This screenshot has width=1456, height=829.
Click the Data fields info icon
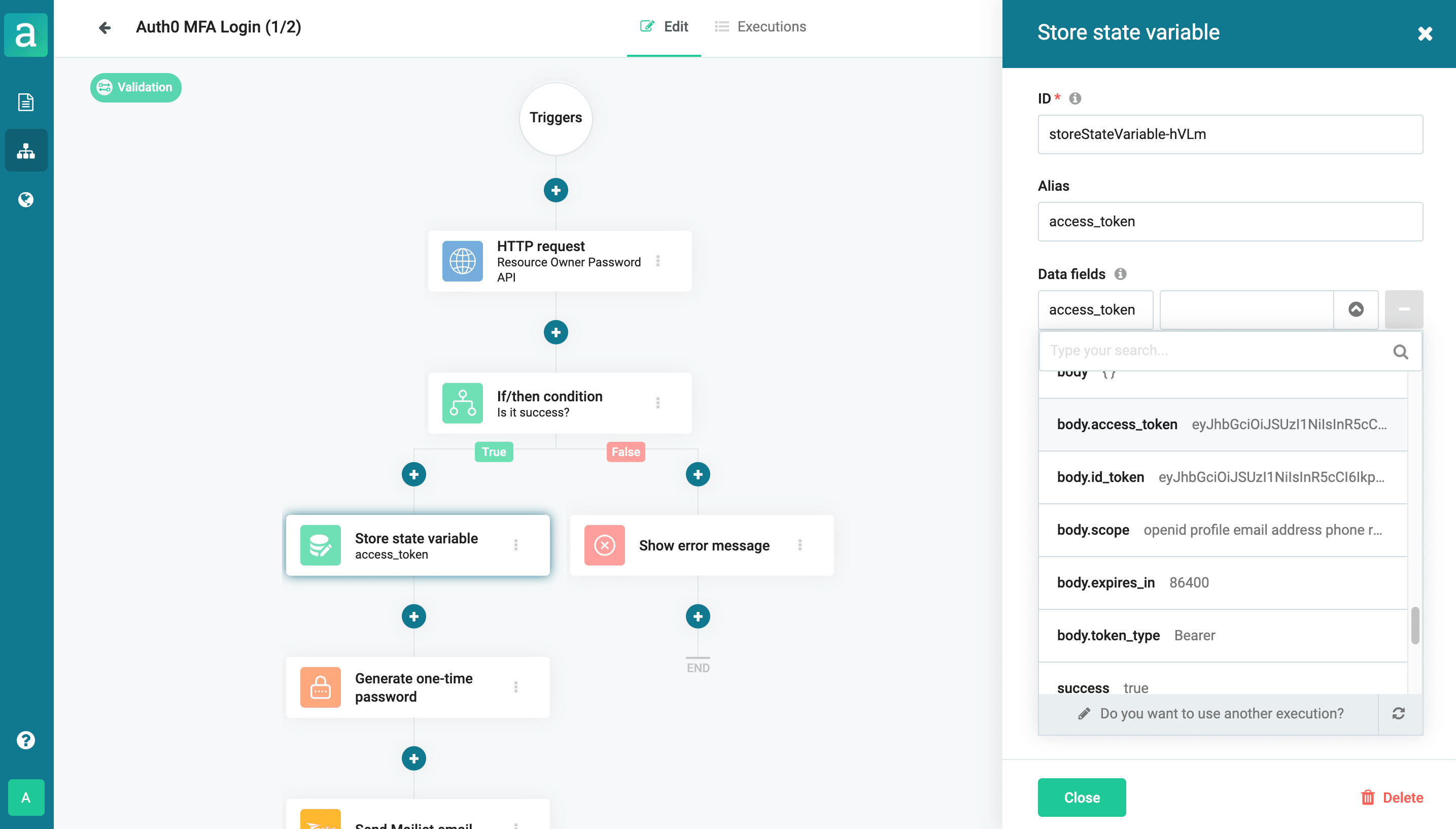(x=1120, y=274)
